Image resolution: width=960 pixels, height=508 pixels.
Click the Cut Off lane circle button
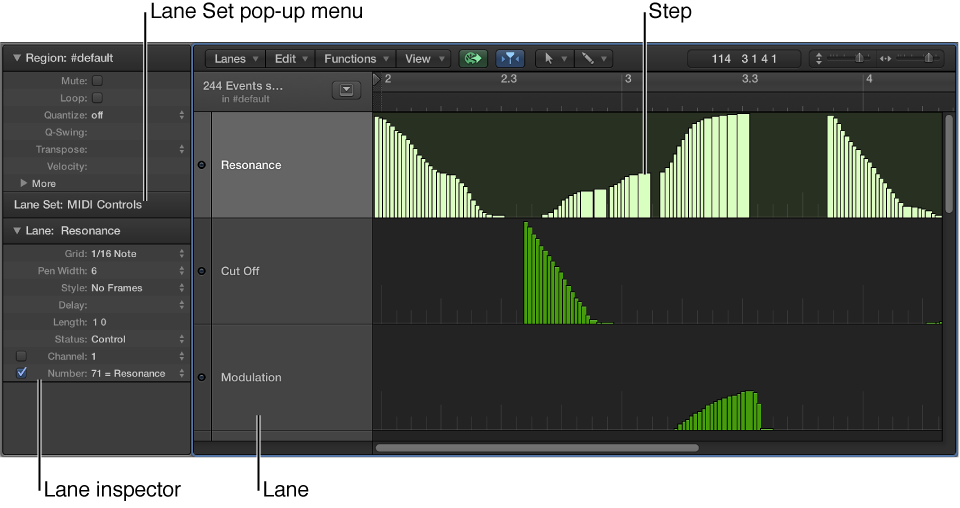pyautogui.click(x=201, y=271)
